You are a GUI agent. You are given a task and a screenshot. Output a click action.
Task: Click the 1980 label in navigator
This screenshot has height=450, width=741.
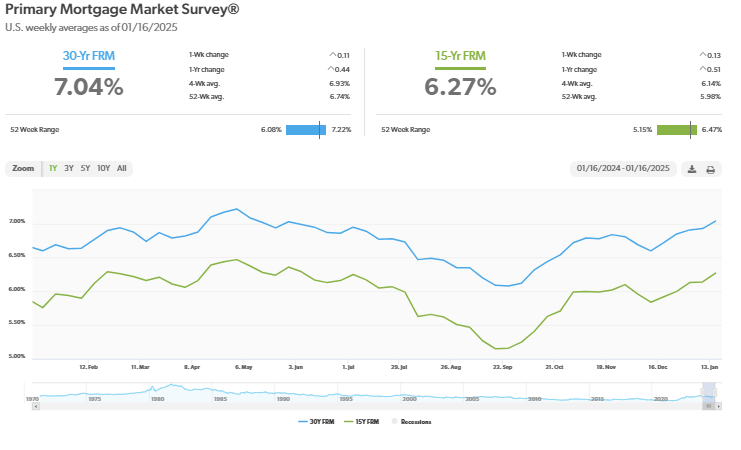click(157, 399)
